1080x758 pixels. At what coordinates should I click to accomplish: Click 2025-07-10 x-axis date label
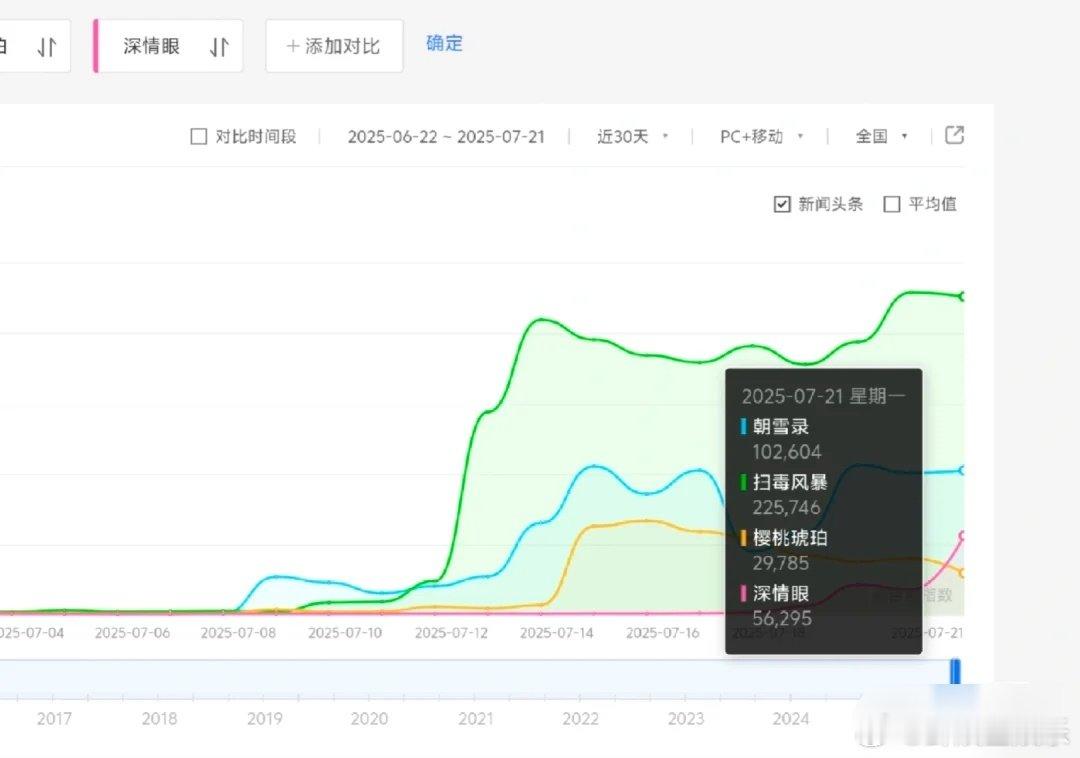pyautogui.click(x=344, y=633)
